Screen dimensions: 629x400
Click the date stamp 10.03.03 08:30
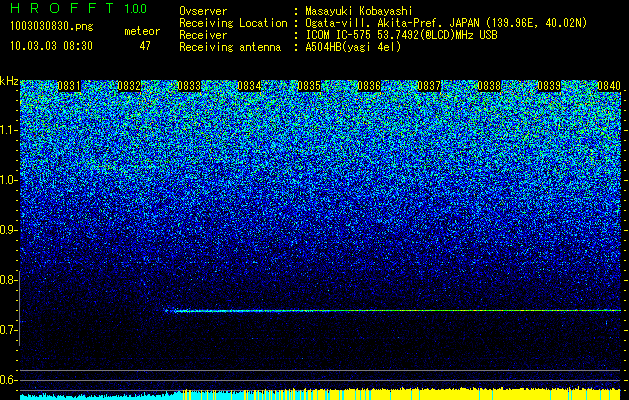[51, 46]
